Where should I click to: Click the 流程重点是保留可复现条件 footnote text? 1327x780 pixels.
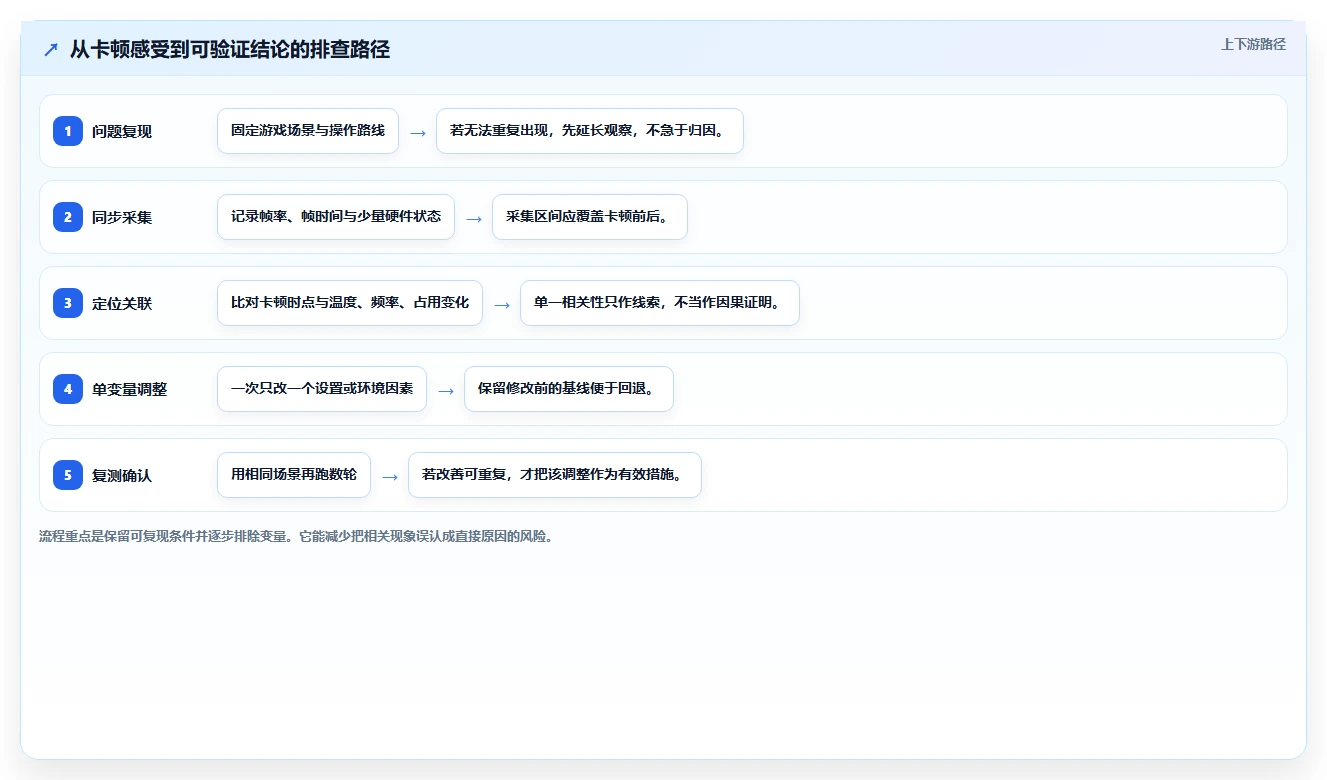tap(296, 536)
